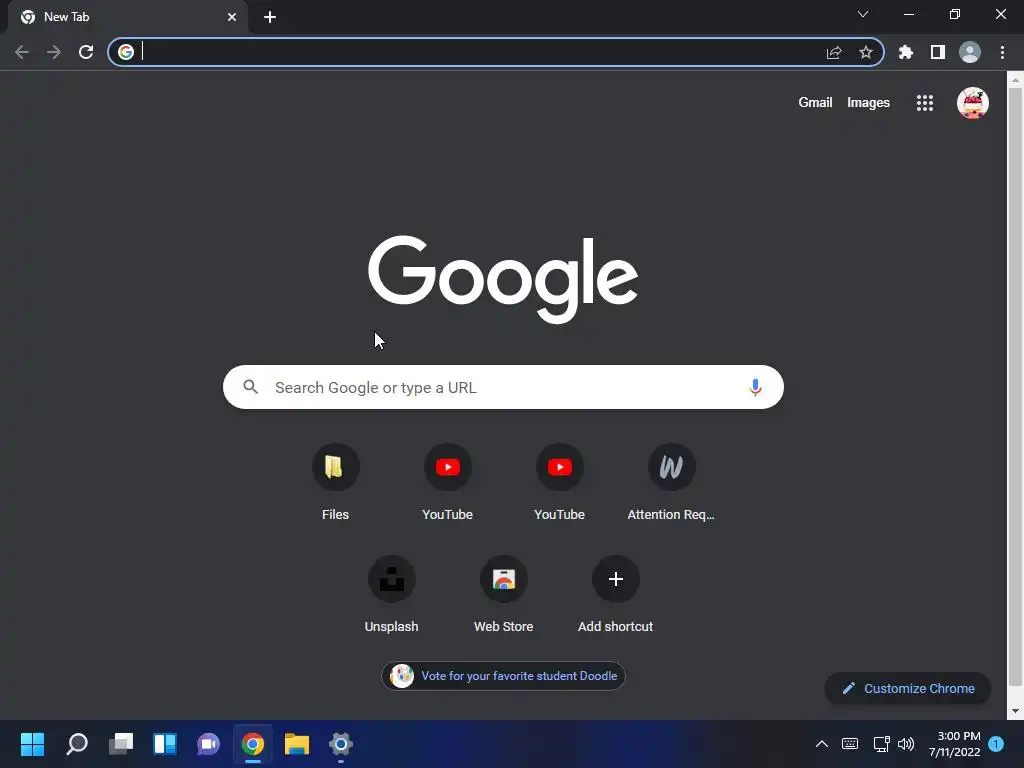1024x768 pixels.
Task: Open the Files shortcut
Action: (x=335, y=483)
